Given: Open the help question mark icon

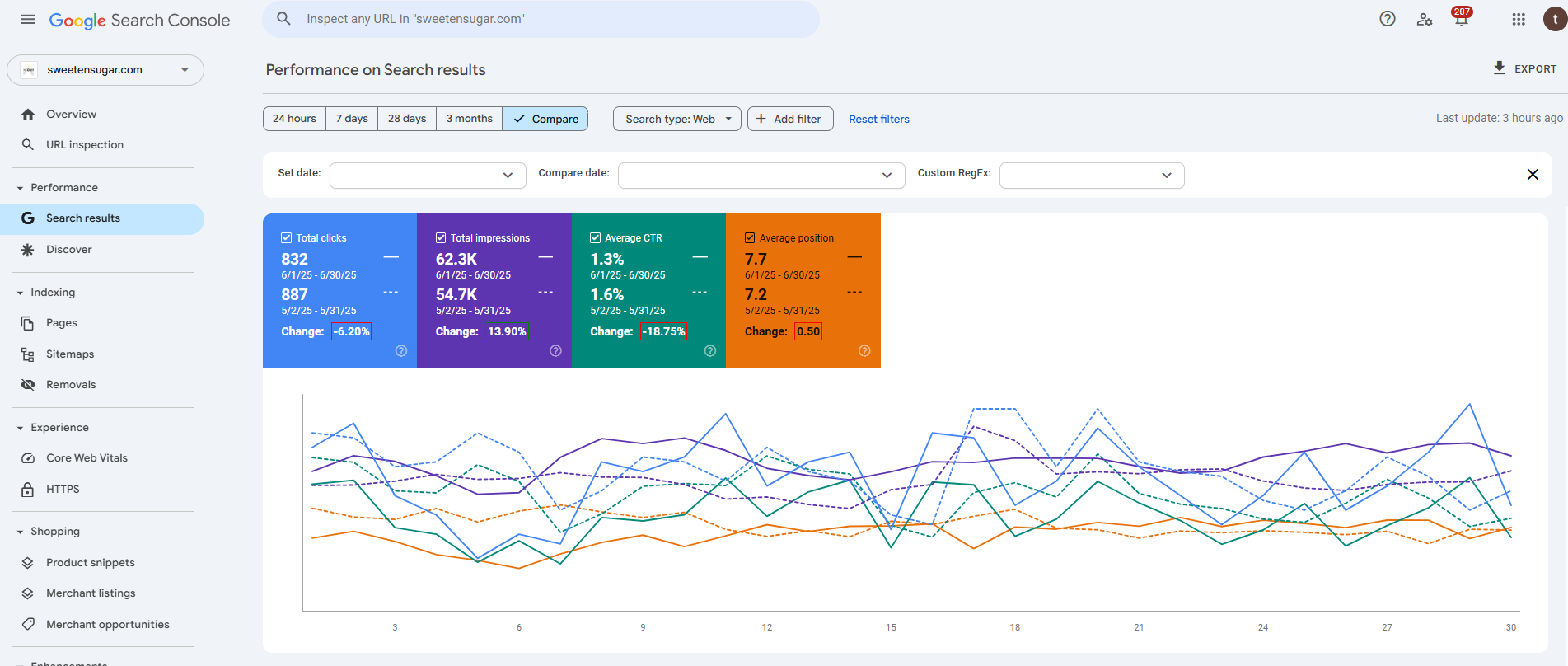Looking at the screenshot, I should [x=1388, y=19].
